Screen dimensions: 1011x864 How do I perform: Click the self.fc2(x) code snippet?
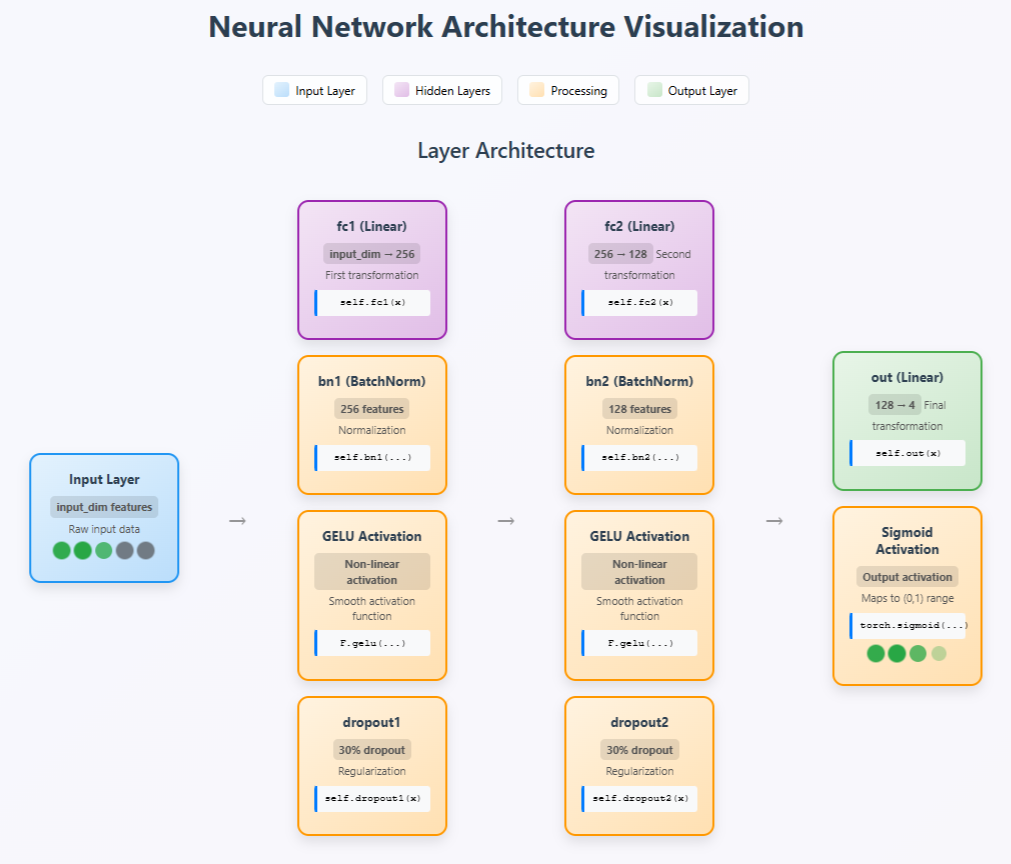[640, 302]
